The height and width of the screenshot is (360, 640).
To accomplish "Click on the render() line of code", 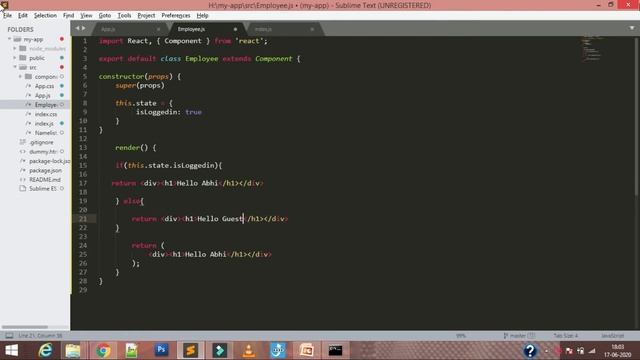I will pos(136,148).
